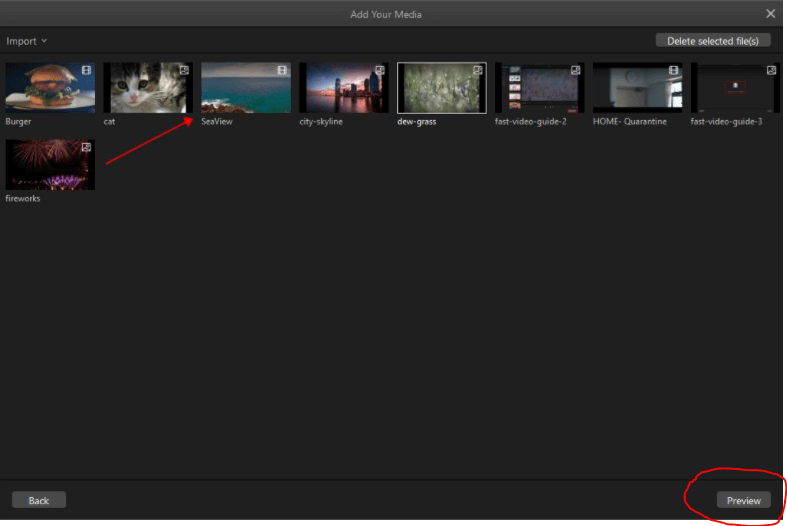
Task: Open the Import dropdown menu
Action: [26, 41]
